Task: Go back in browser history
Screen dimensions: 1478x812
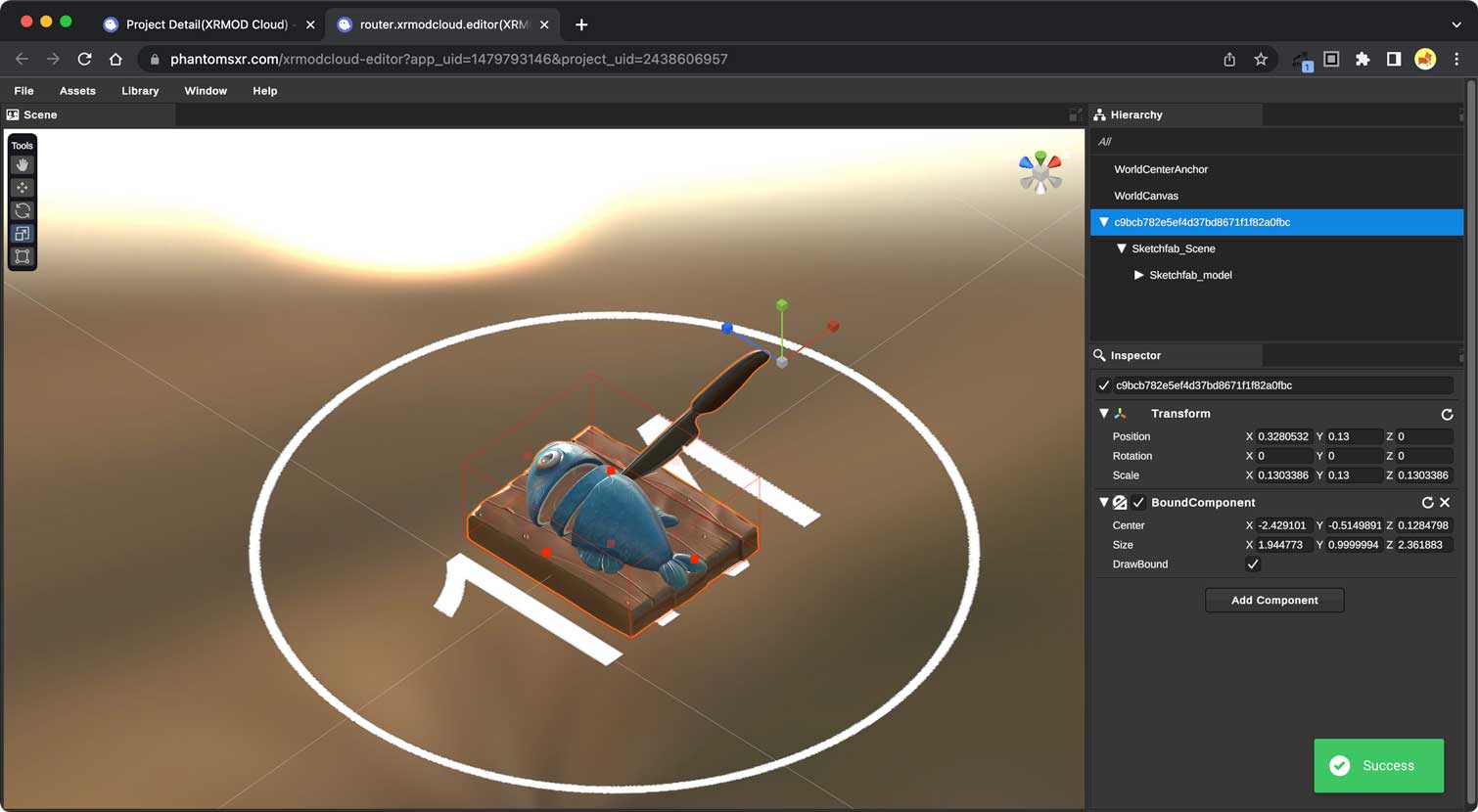Action: (22, 59)
